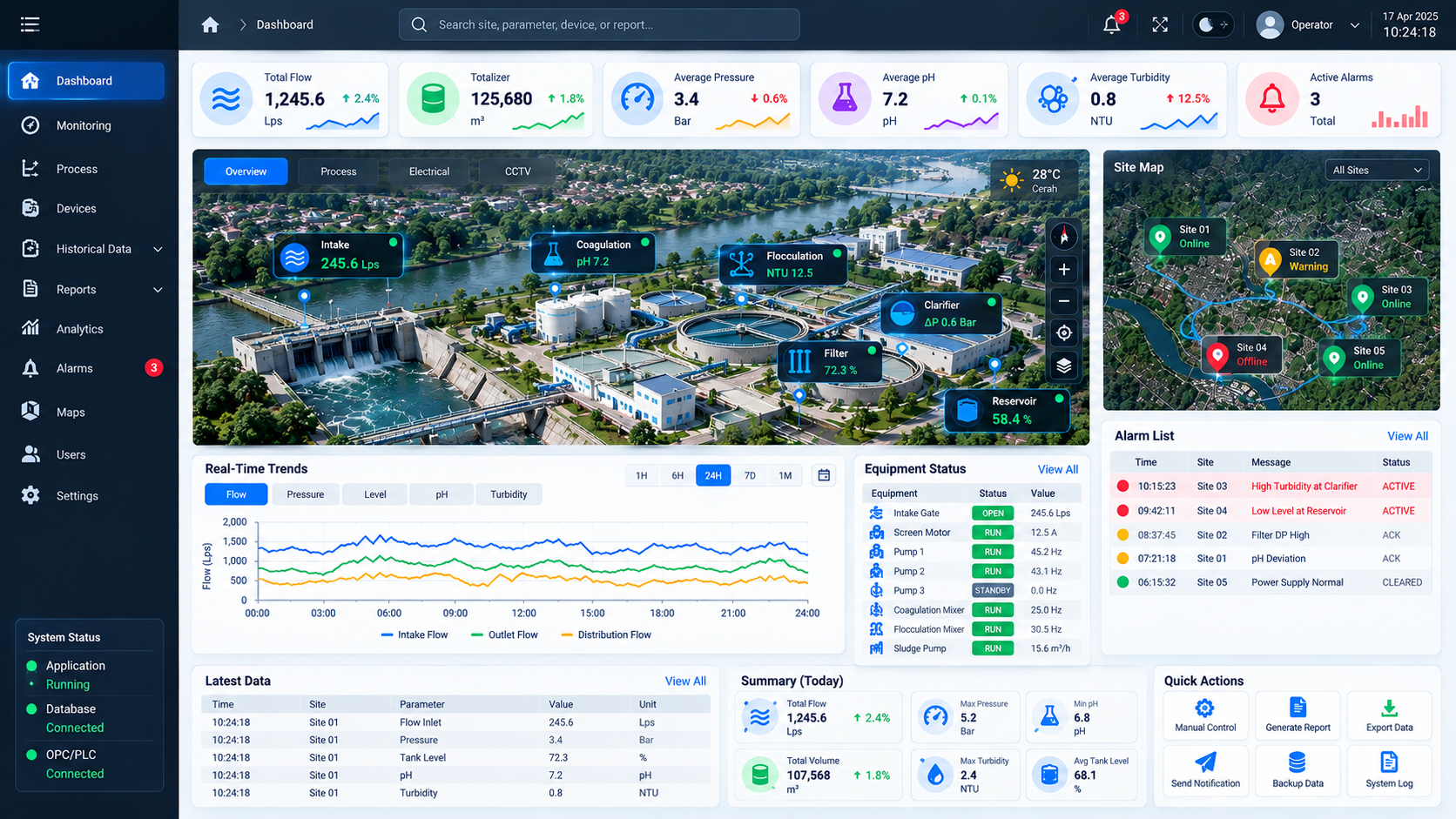
Task: Click the Manual Control gear icon
Action: pos(1205,708)
